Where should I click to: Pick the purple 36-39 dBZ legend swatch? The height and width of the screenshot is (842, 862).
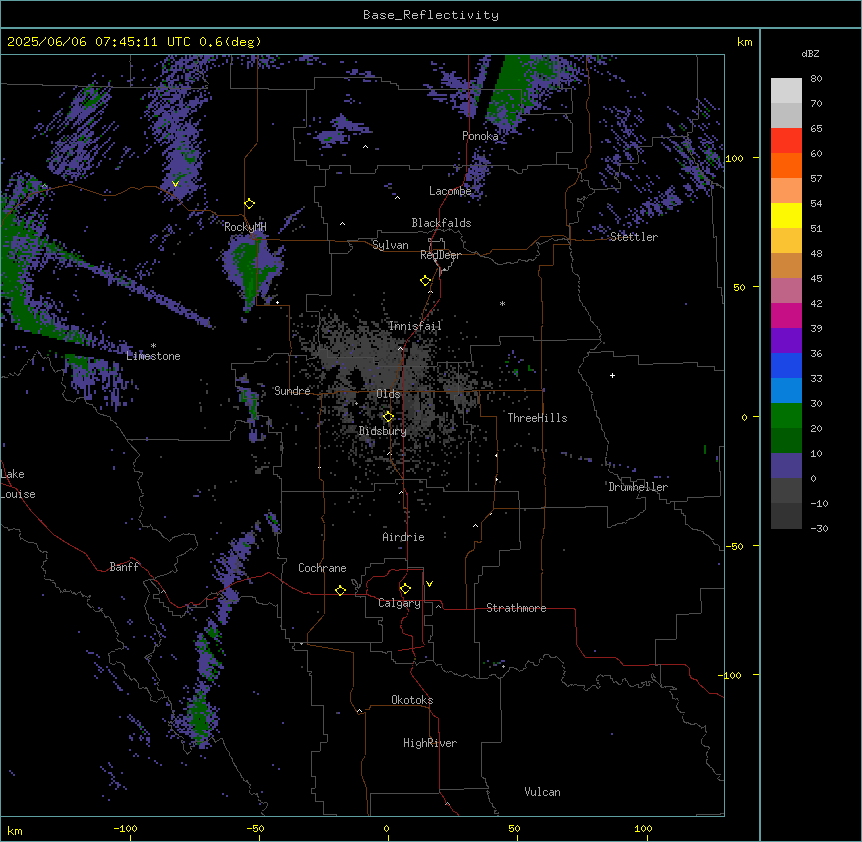[x=786, y=341]
